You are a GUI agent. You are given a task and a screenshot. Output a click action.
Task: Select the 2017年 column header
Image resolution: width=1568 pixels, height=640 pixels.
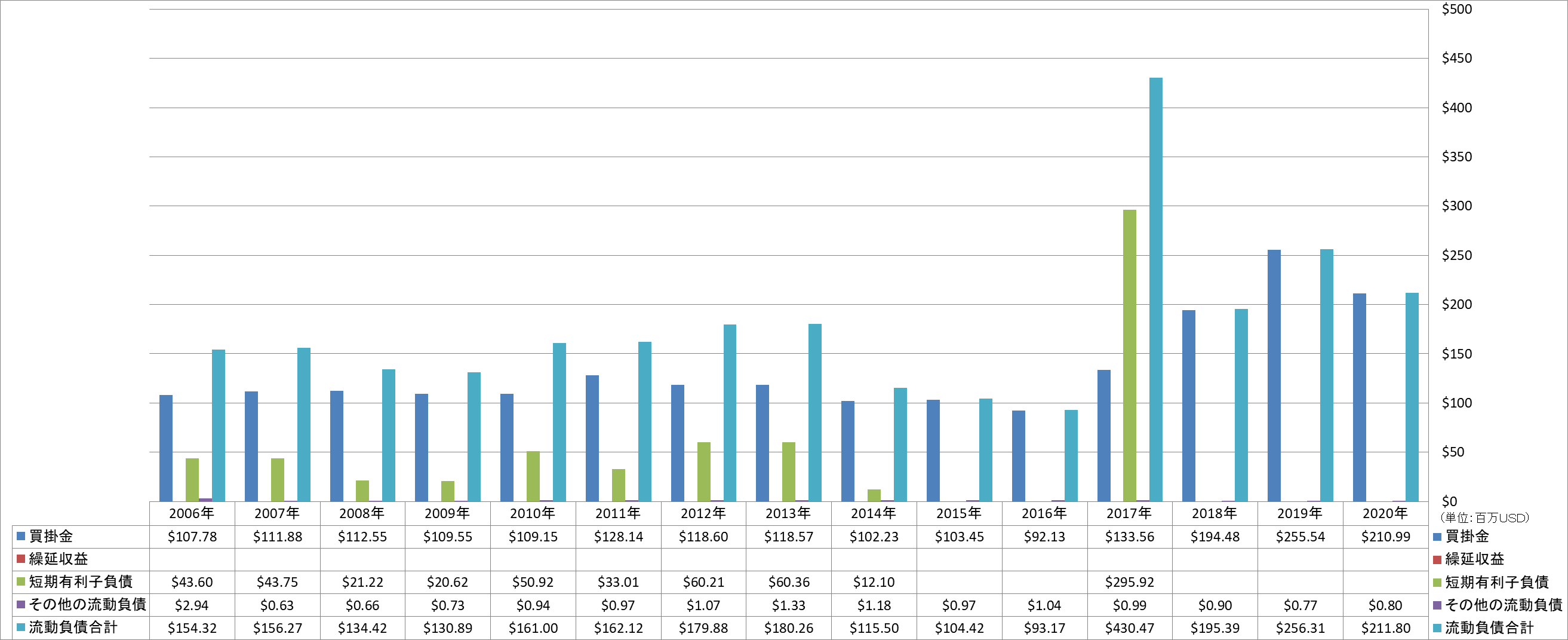point(1129,513)
